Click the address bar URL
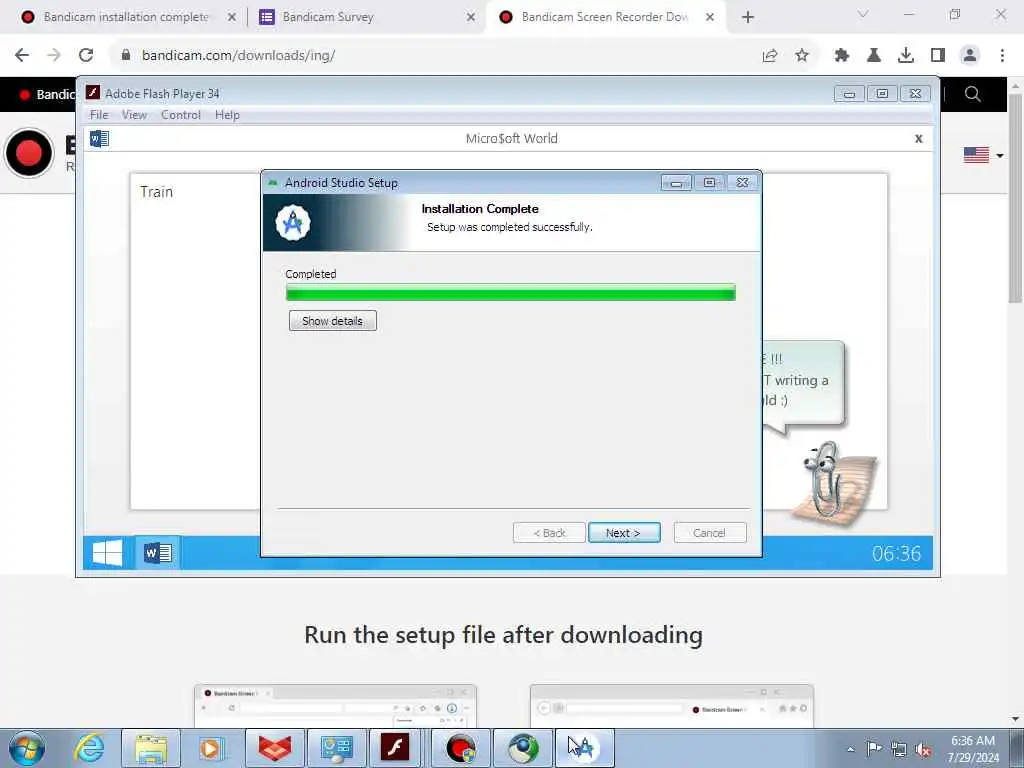Image resolution: width=1024 pixels, height=768 pixels. [x=238, y=56]
